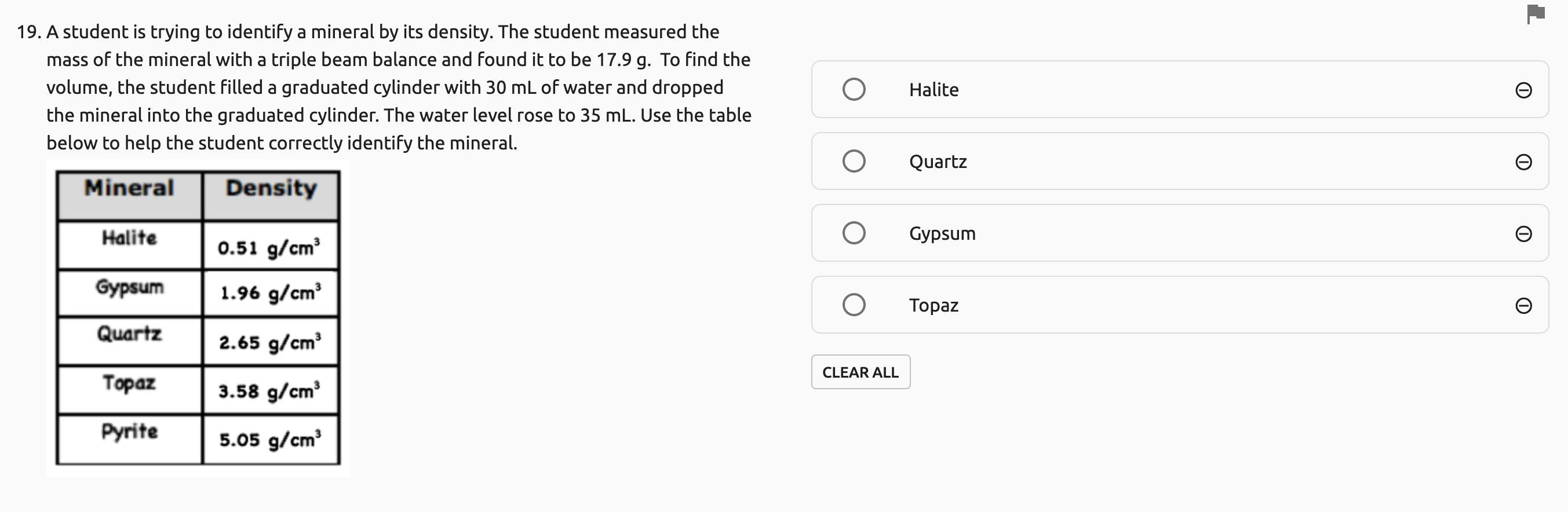Click the 1.96 g/cm³ density cell
The height and width of the screenshot is (512, 1568).
[x=269, y=293]
